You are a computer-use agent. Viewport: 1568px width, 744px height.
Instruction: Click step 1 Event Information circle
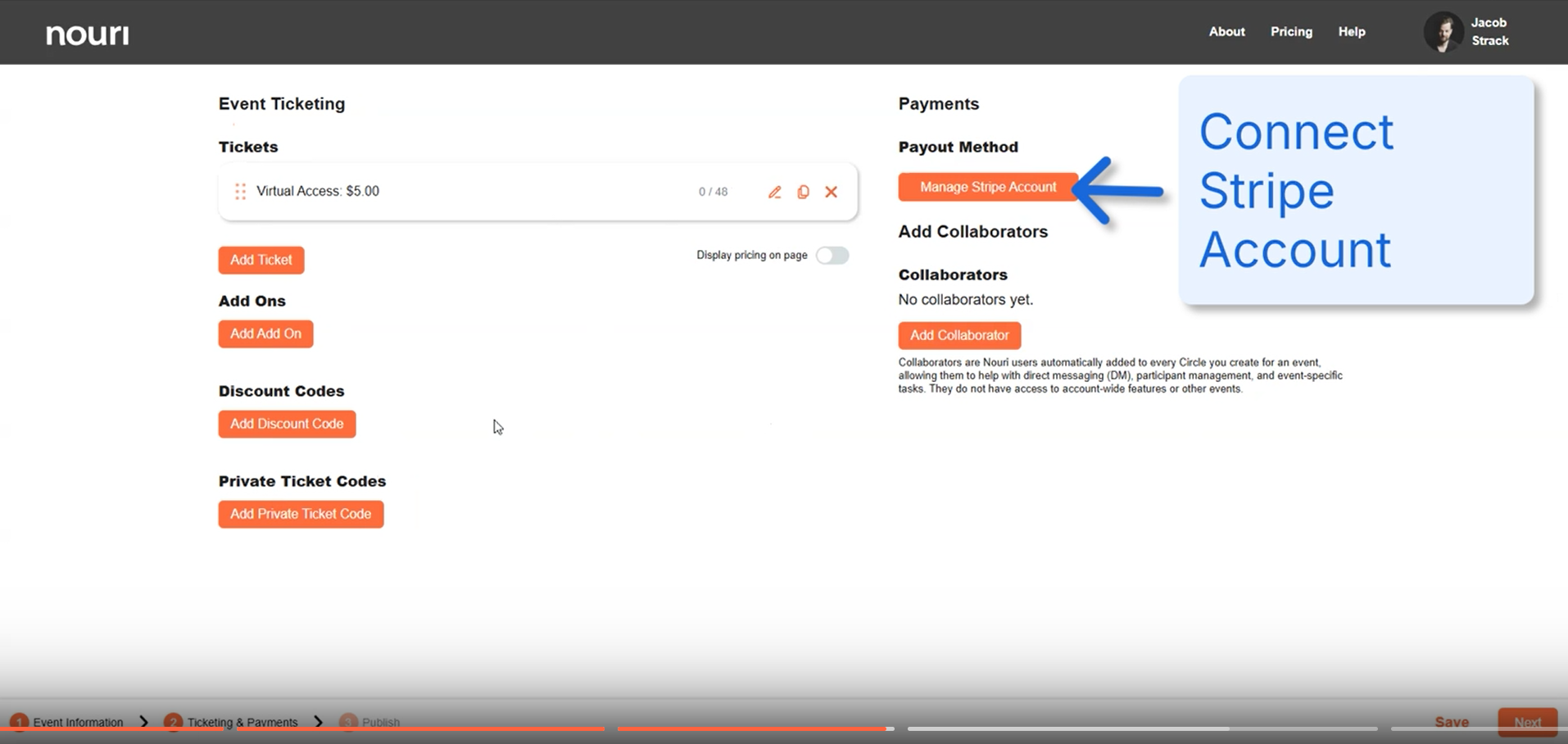coord(19,722)
